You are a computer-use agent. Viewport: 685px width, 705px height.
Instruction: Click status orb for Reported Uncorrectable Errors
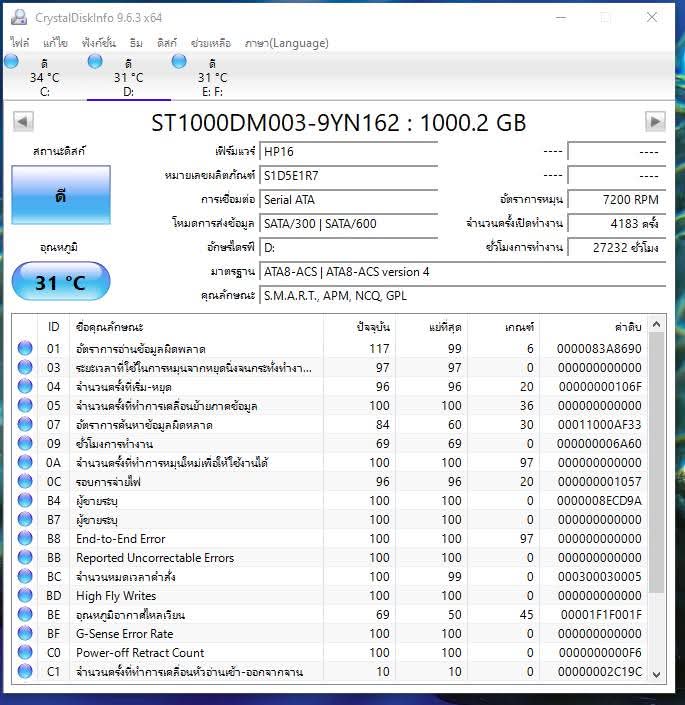(x=25, y=557)
